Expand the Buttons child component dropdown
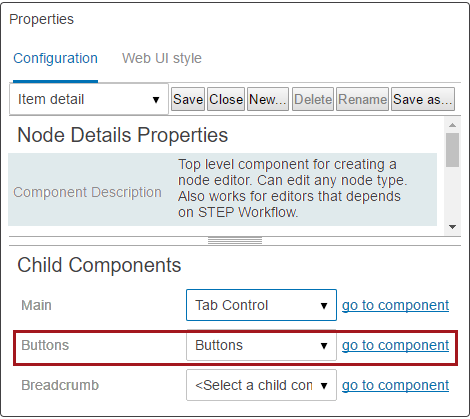This screenshot has width=470, height=419. pyautogui.click(x=261, y=345)
